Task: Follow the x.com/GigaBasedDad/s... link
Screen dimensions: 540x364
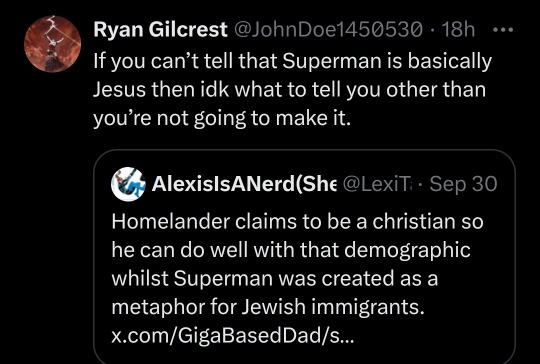Action: 232,335
